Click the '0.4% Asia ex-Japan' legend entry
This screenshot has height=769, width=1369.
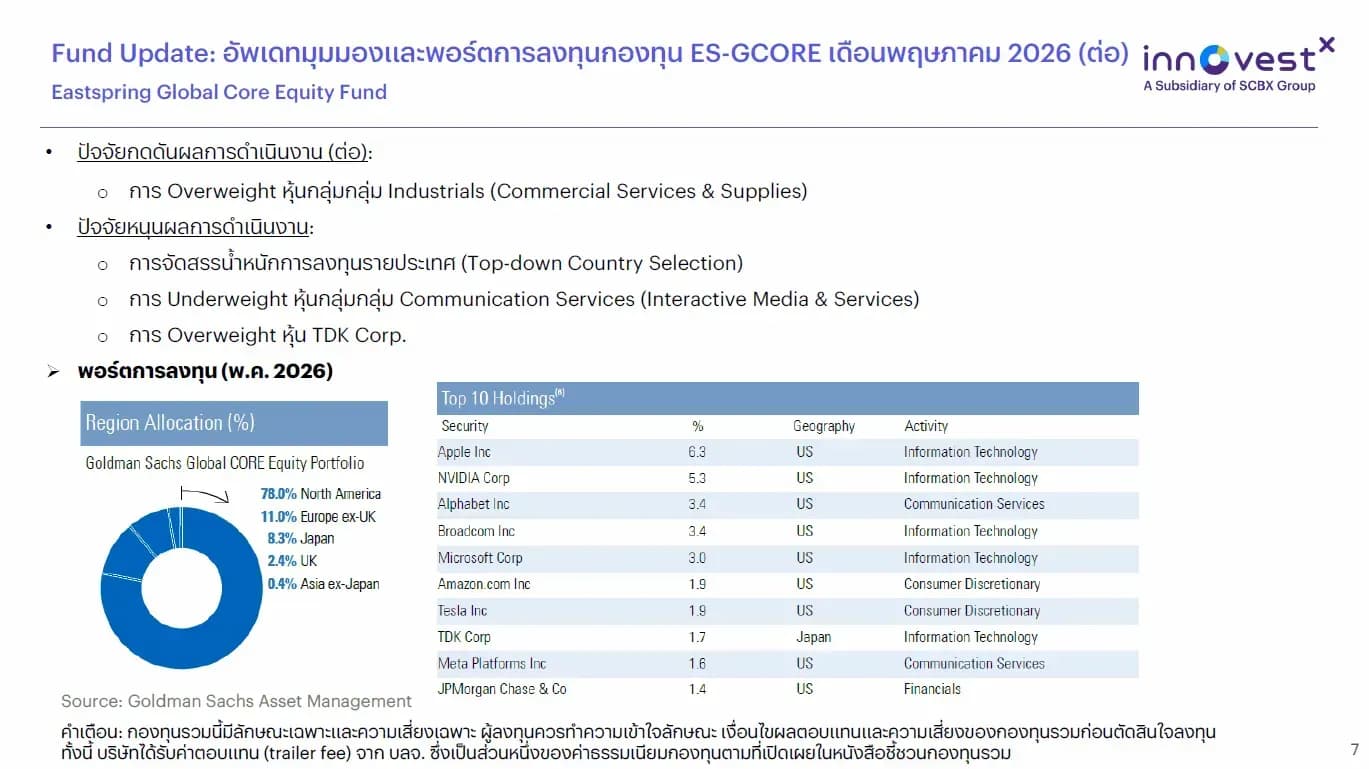(x=323, y=584)
